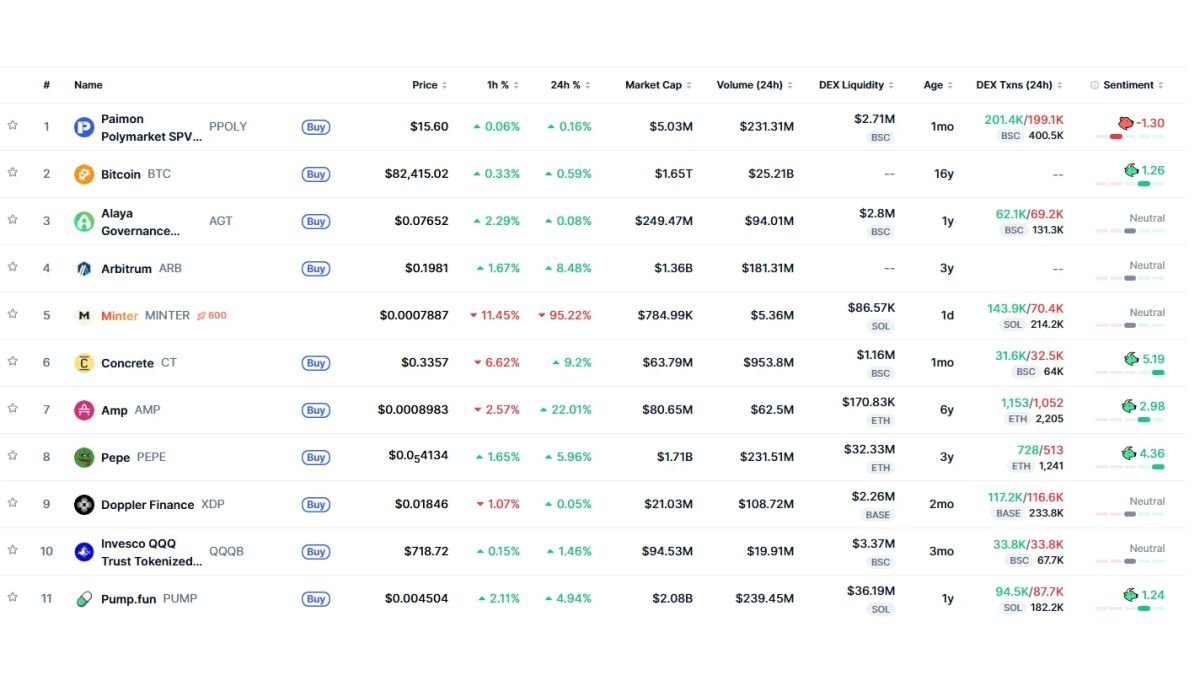Open the Doppler Finance name link
Image resolution: width=1200 pixels, height=675 pixels.
pyautogui.click(x=147, y=505)
